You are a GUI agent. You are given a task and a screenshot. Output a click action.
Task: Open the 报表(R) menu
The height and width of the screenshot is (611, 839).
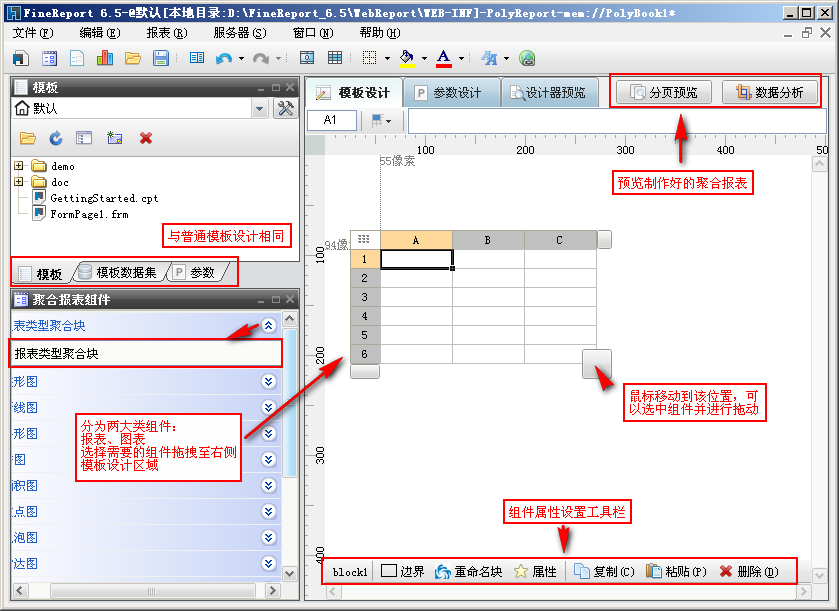pyautogui.click(x=167, y=33)
